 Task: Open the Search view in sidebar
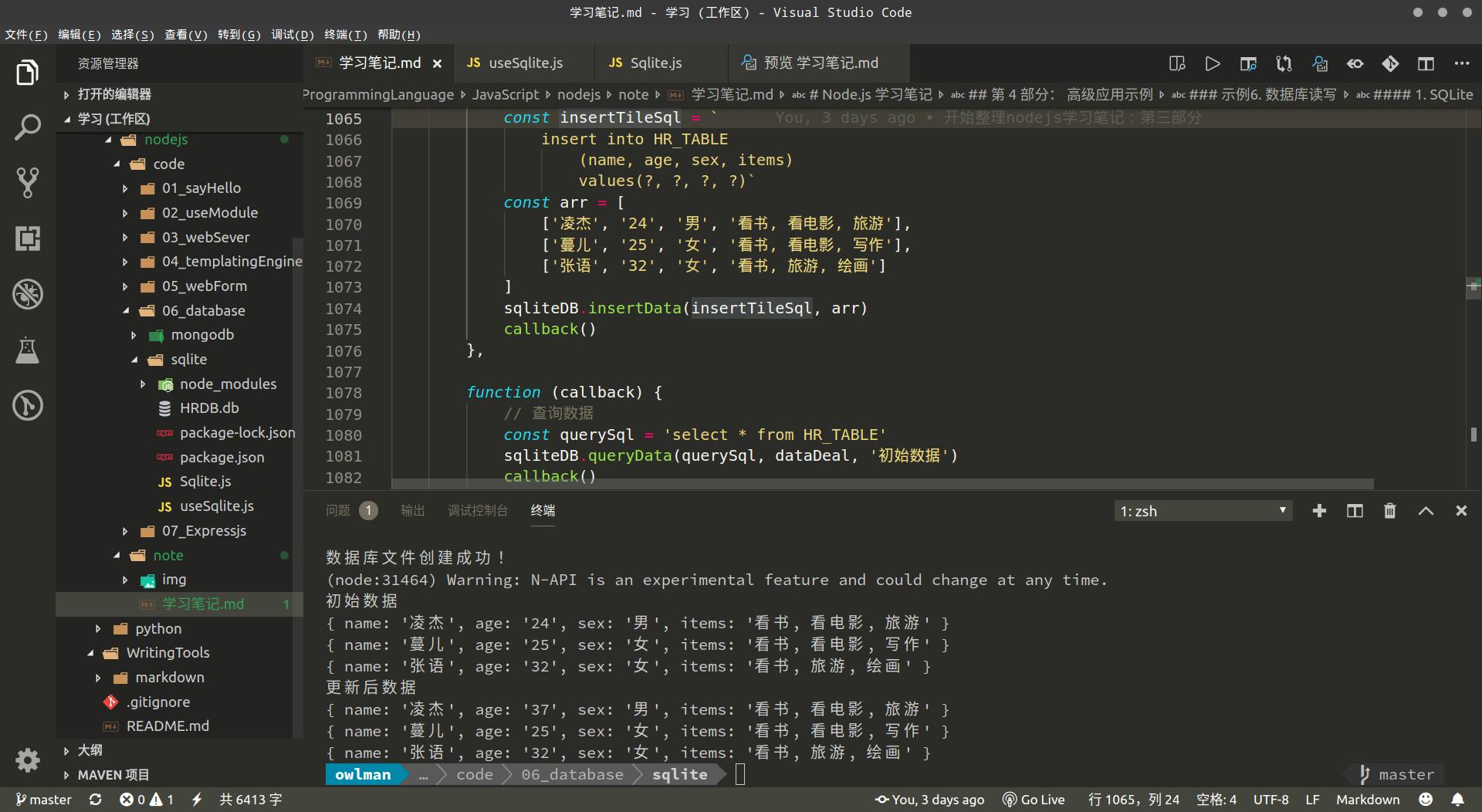tap(28, 127)
